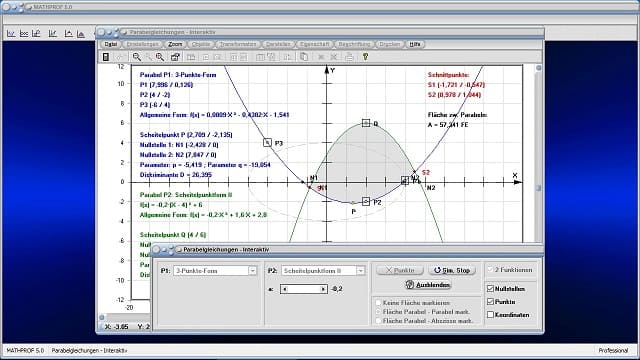Click the copy icon in plot toolbar

[x=304, y=57]
